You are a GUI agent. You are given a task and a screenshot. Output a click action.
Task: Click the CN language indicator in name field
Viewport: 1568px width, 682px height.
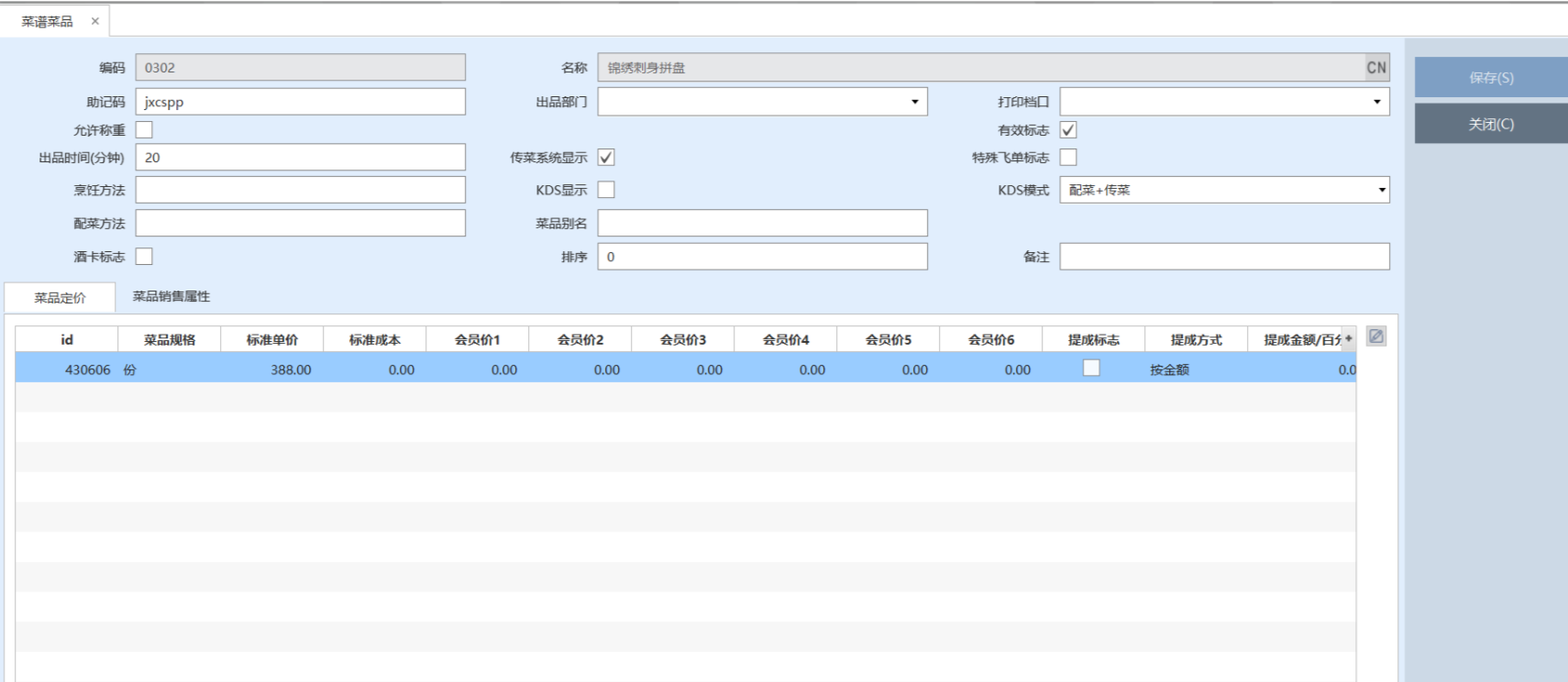tap(1376, 68)
